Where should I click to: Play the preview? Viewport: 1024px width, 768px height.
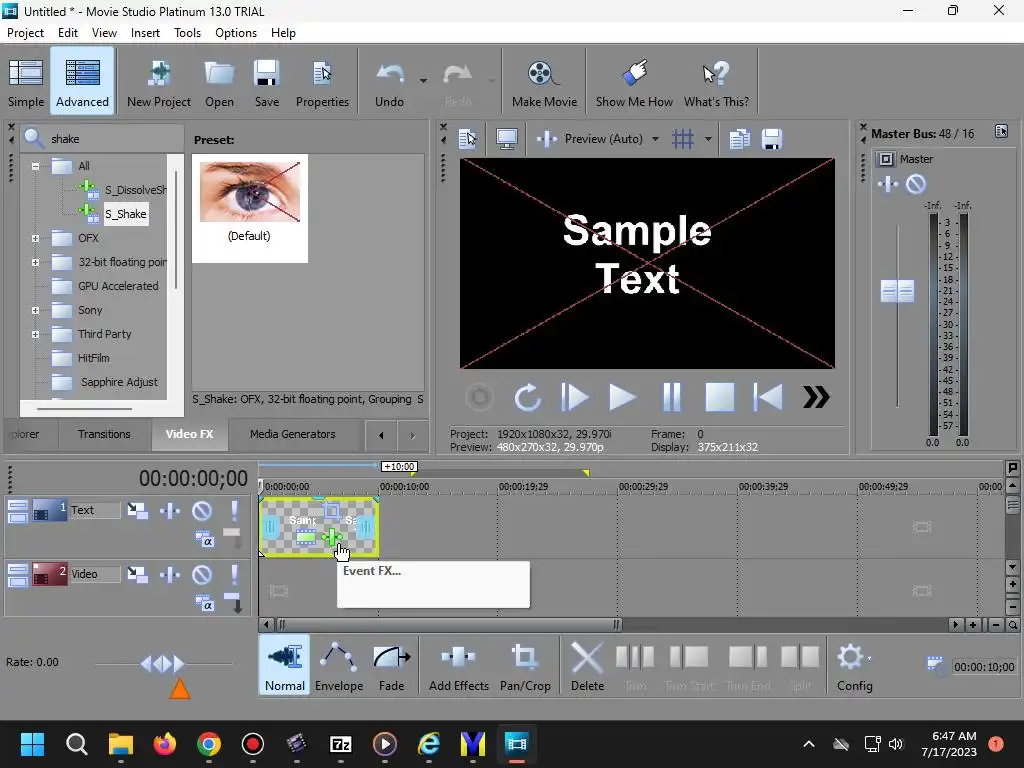(x=622, y=397)
